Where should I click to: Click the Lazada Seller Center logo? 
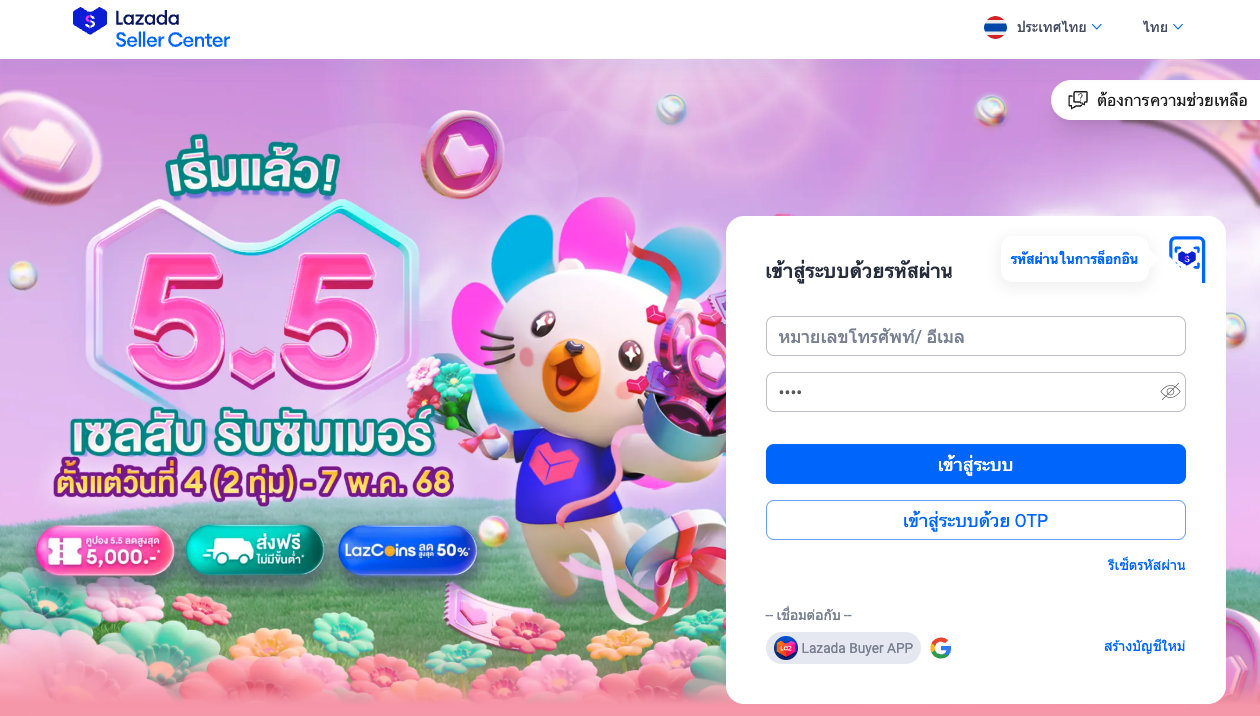tap(151, 28)
